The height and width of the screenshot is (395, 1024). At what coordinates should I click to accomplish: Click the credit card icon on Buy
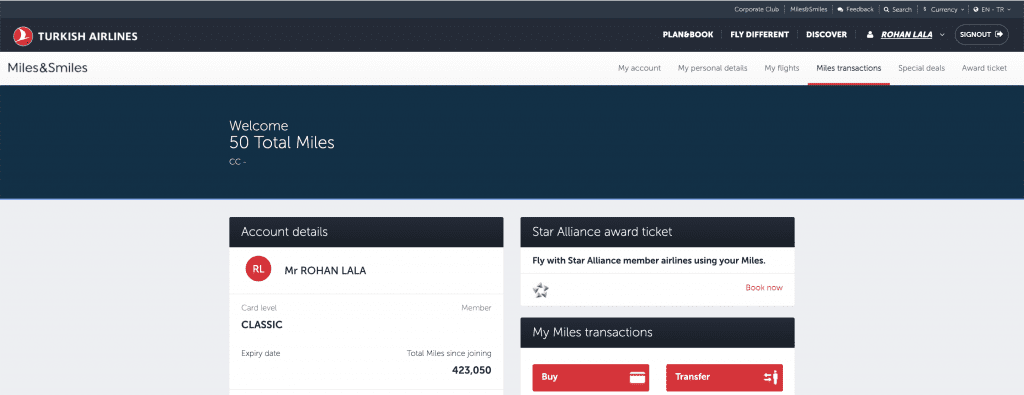click(637, 377)
